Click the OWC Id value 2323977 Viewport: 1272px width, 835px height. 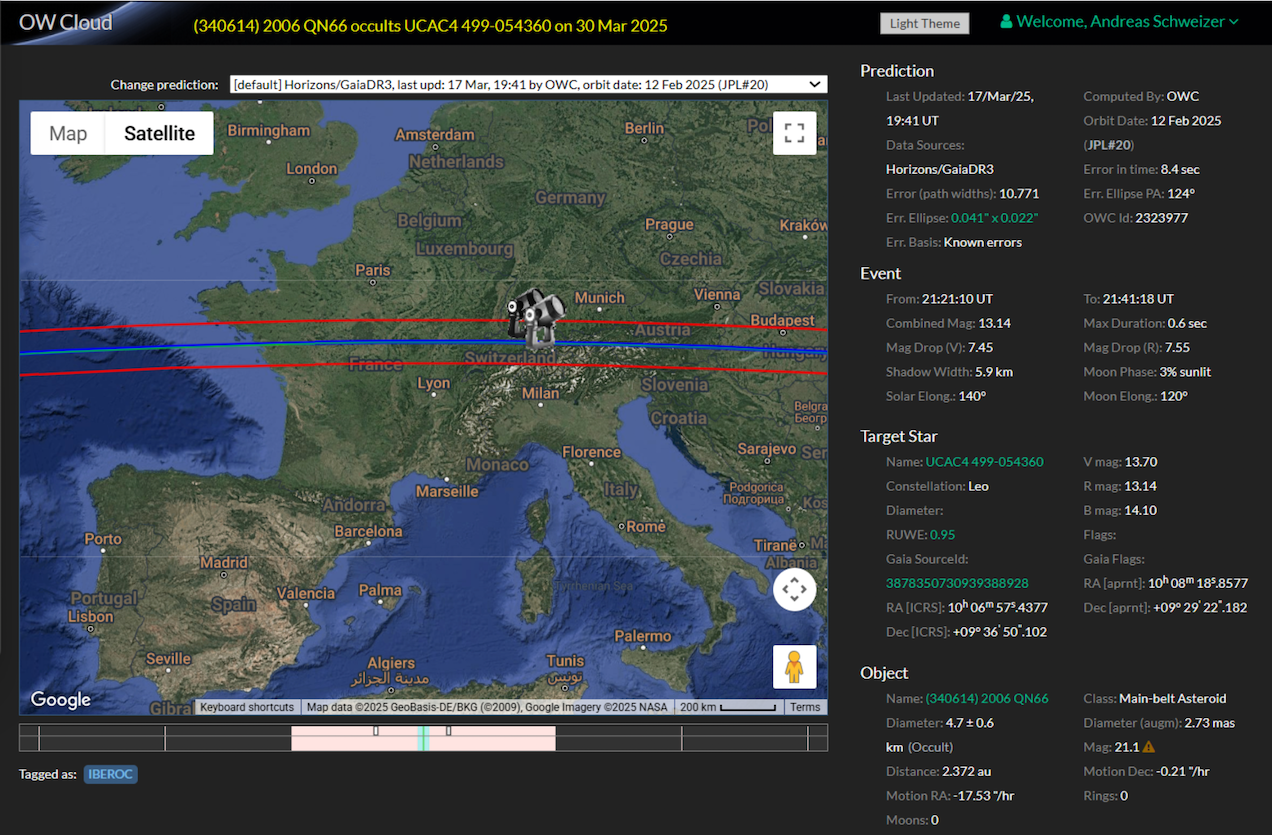click(x=1161, y=217)
